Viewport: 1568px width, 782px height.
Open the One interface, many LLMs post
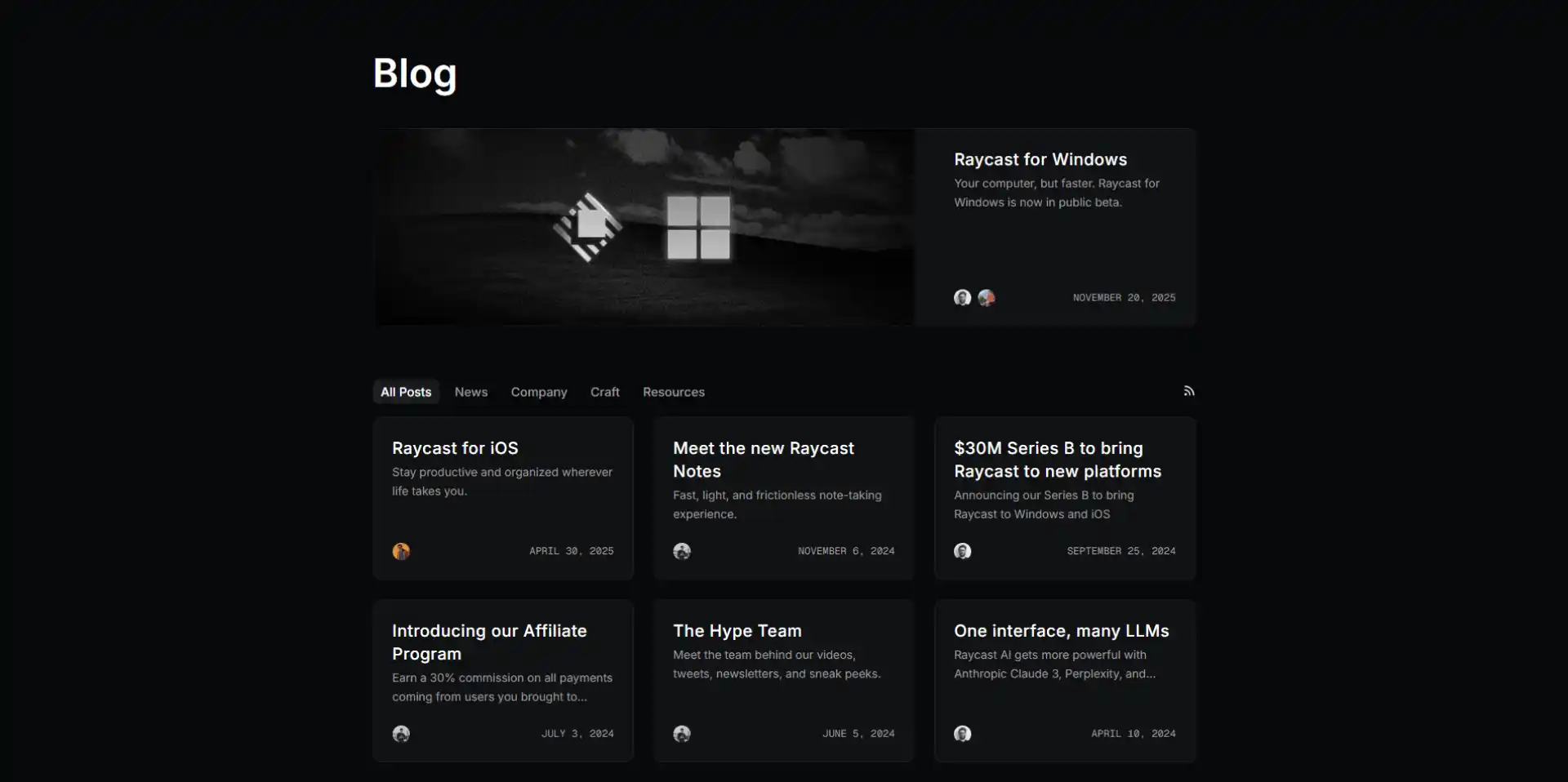coord(1062,631)
